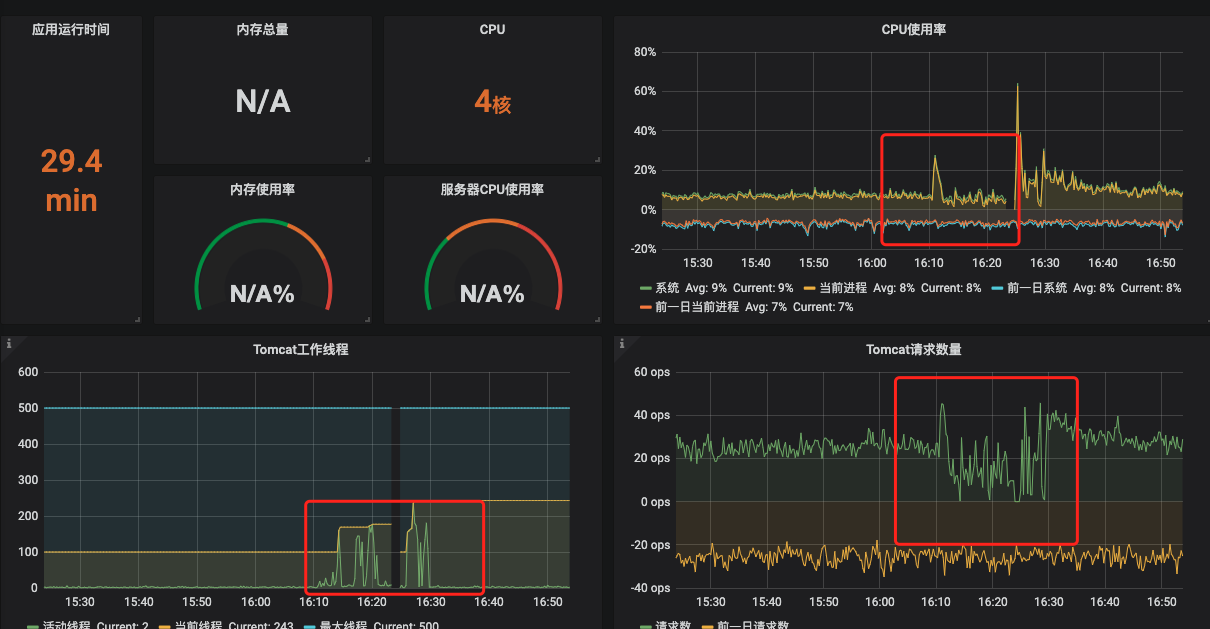This screenshot has width=1210, height=629.
Task: Click the 4核 value in CPU panel
Action: [493, 102]
